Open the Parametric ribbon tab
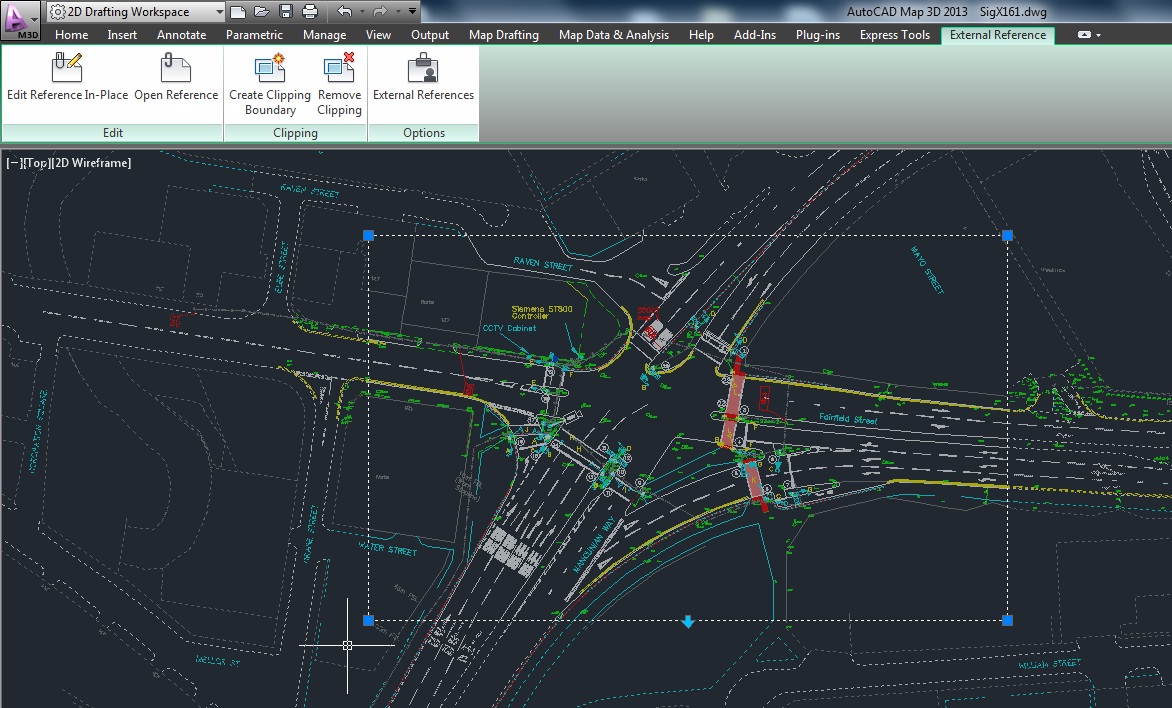Image resolution: width=1172 pixels, height=708 pixels. (x=254, y=34)
